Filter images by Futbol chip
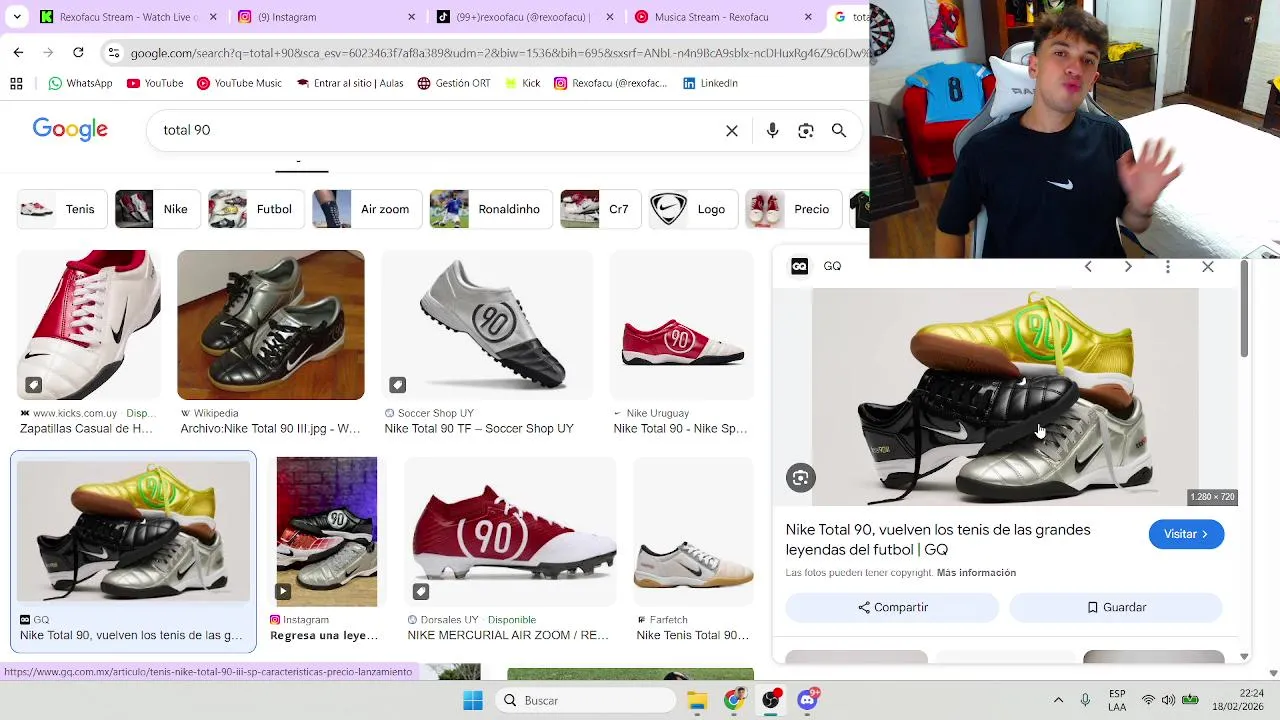This screenshot has width=1280, height=720. click(255, 209)
